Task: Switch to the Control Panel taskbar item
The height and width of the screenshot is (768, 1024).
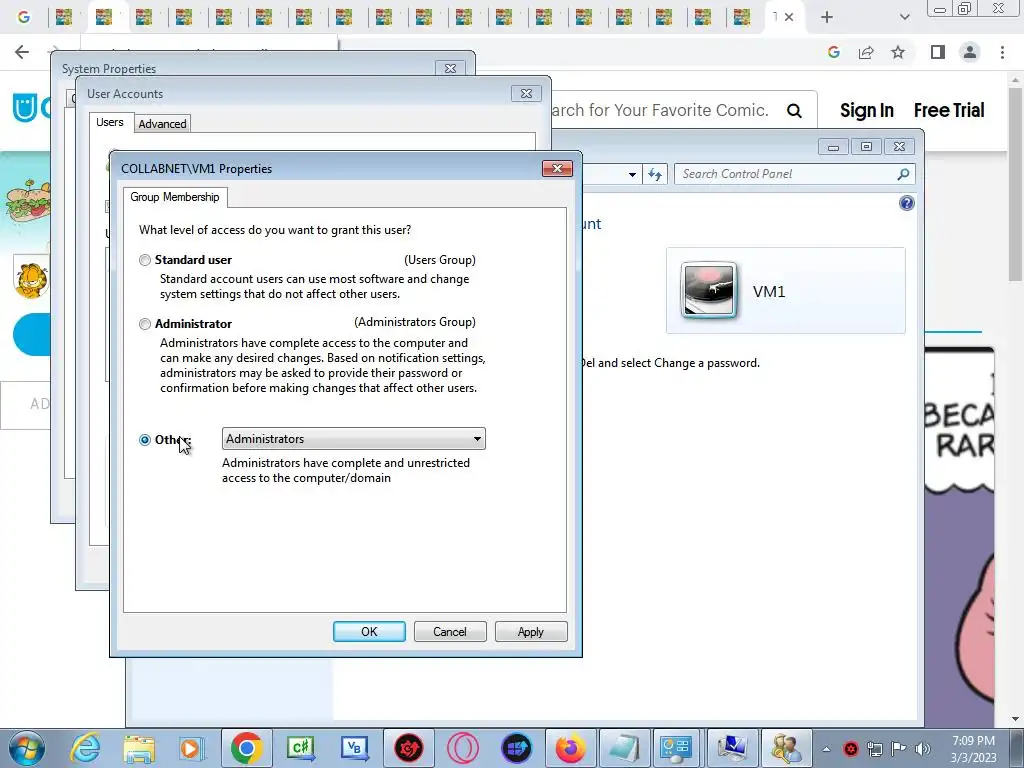Action: [676, 748]
